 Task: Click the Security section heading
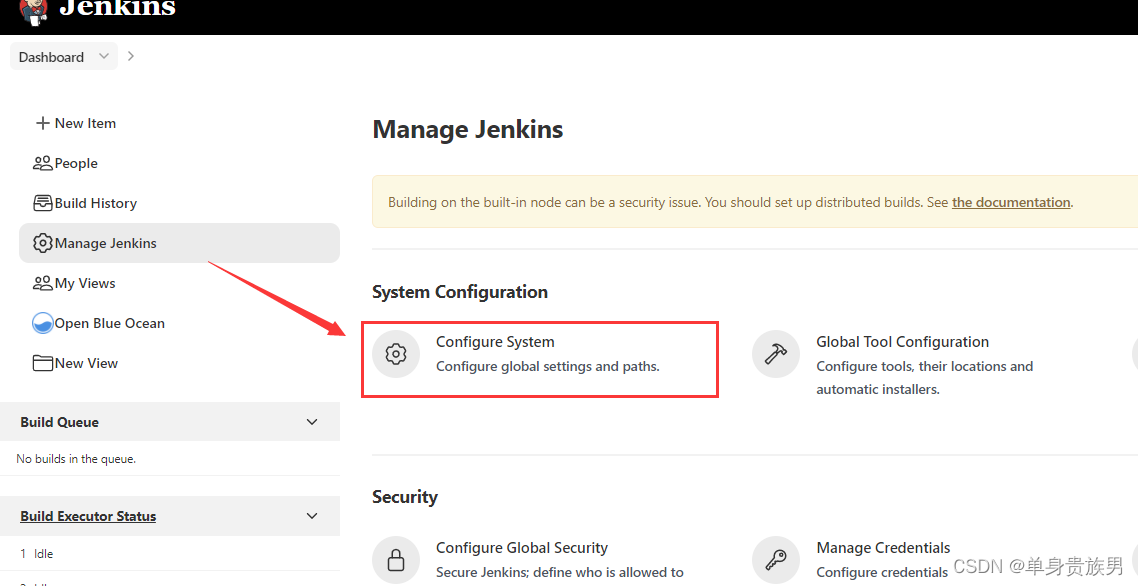point(405,497)
